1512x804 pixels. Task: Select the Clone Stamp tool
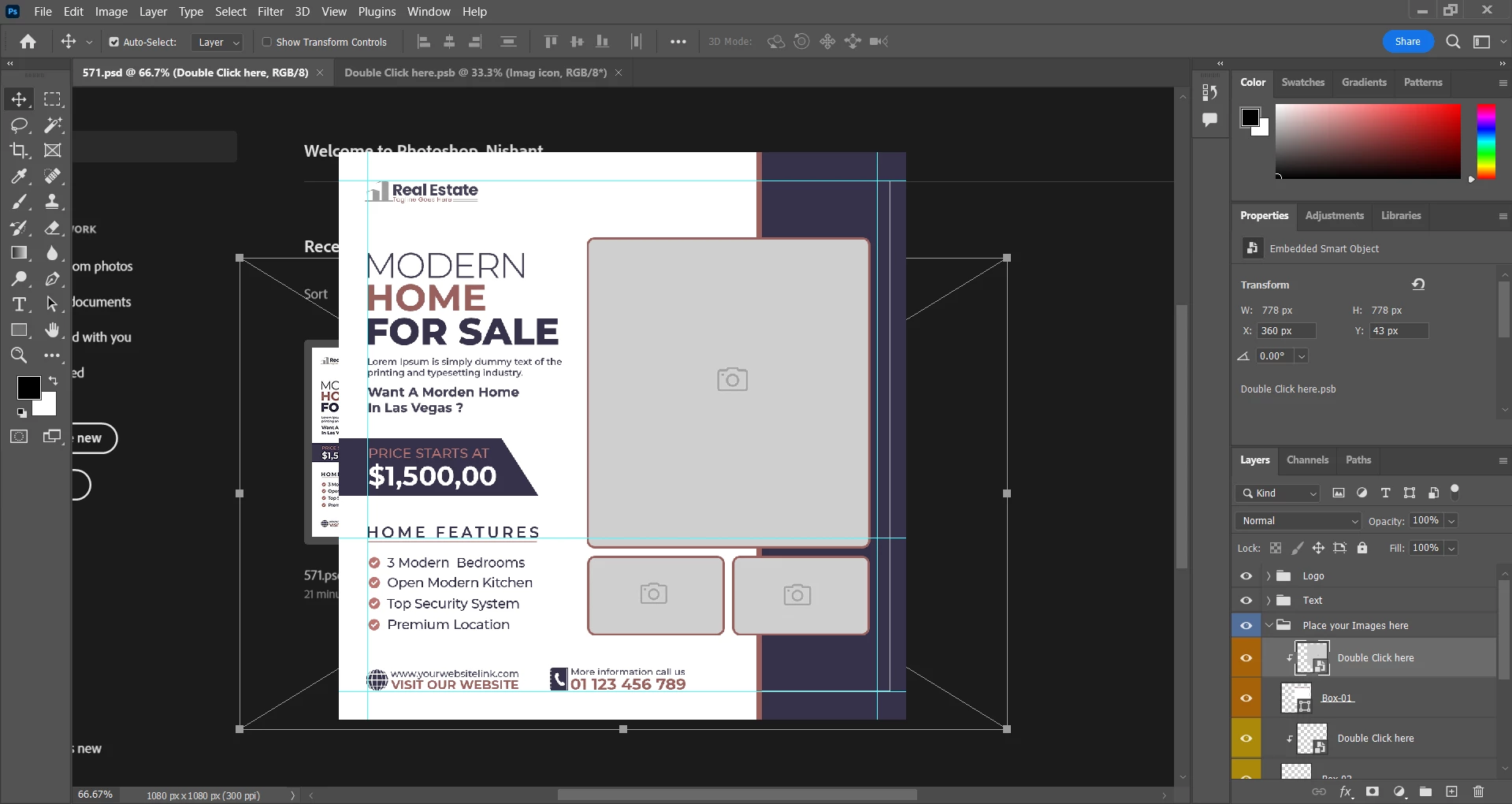[53, 202]
